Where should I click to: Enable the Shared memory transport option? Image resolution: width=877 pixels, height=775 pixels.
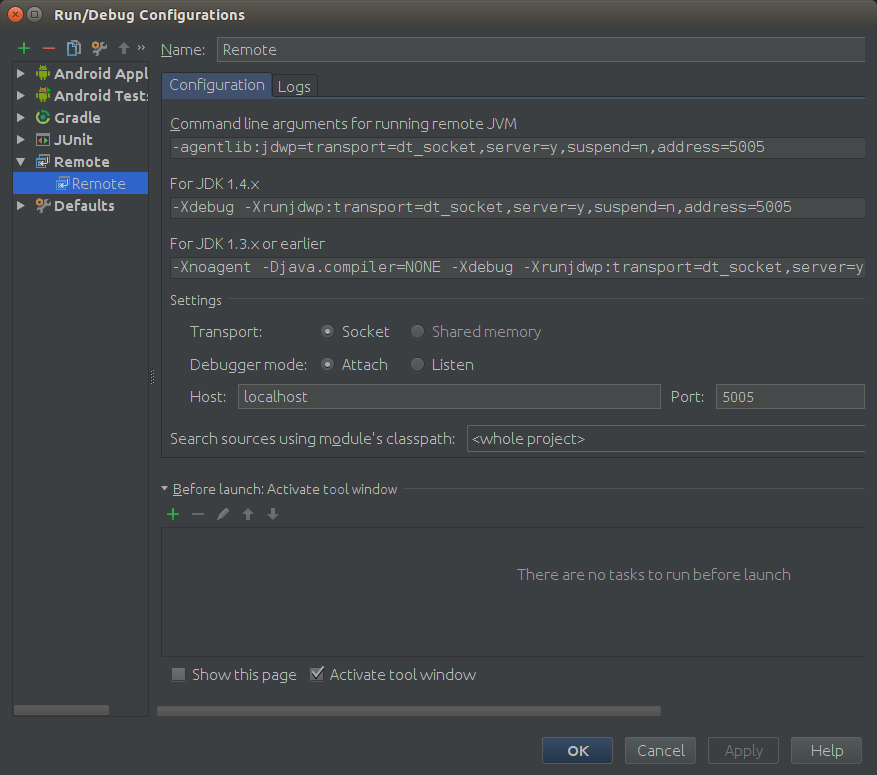pos(417,331)
